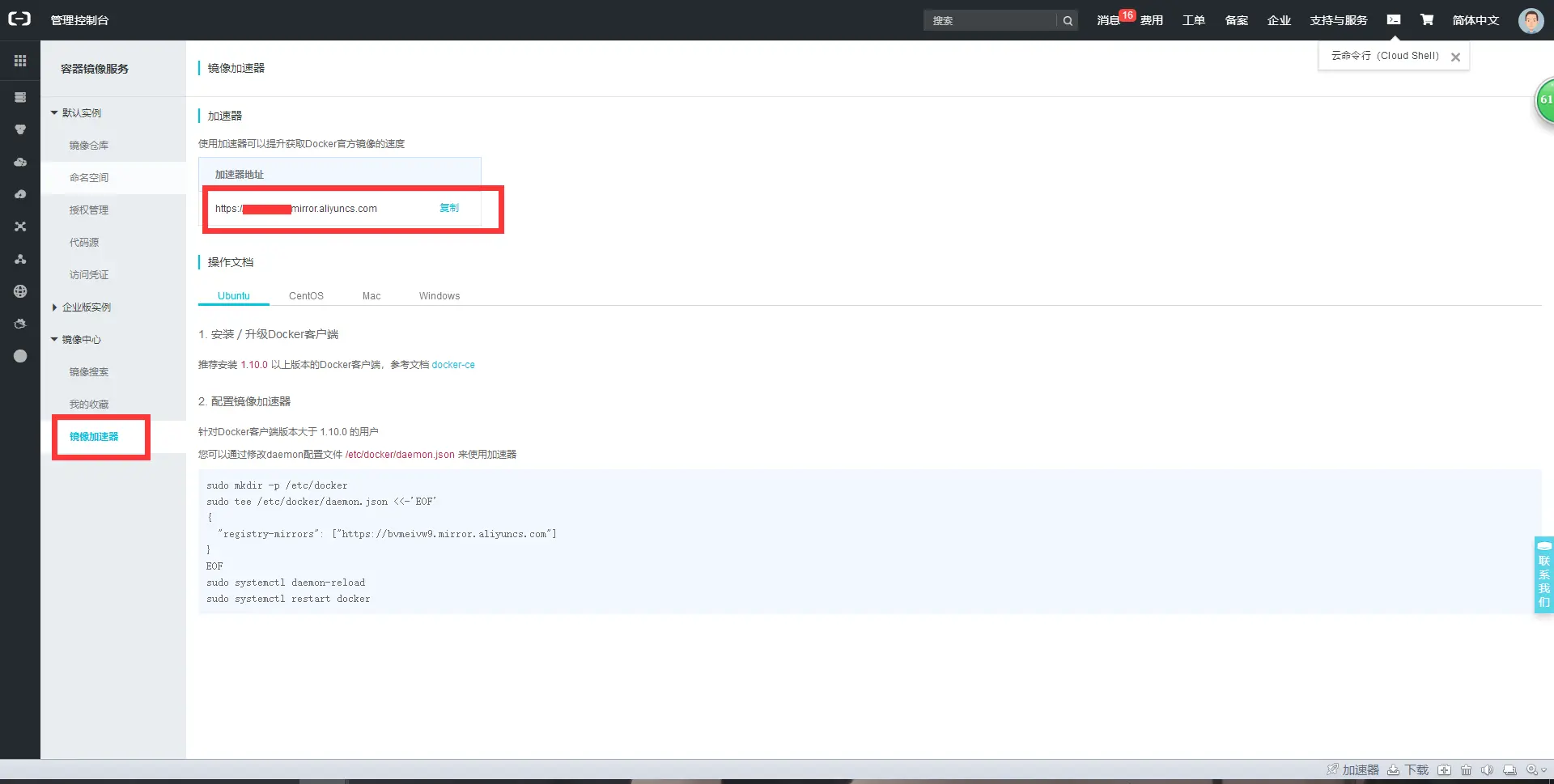The width and height of the screenshot is (1554, 784).
Task: Click the search magnifier icon in the top bar
Action: [x=1068, y=20]
